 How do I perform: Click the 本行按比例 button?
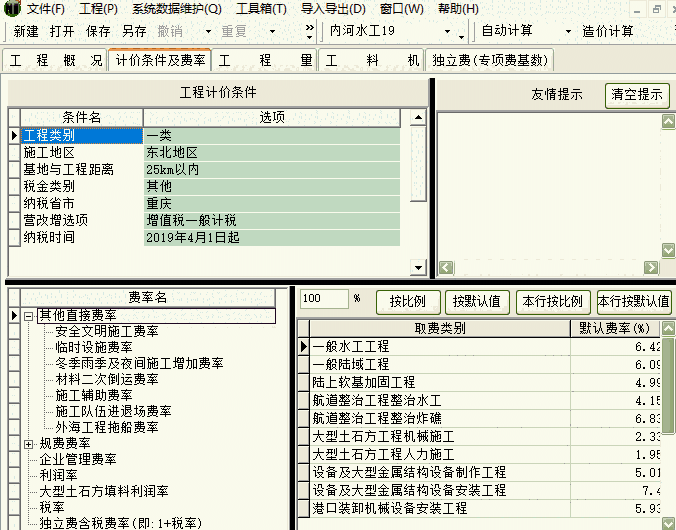coord(553,301)
